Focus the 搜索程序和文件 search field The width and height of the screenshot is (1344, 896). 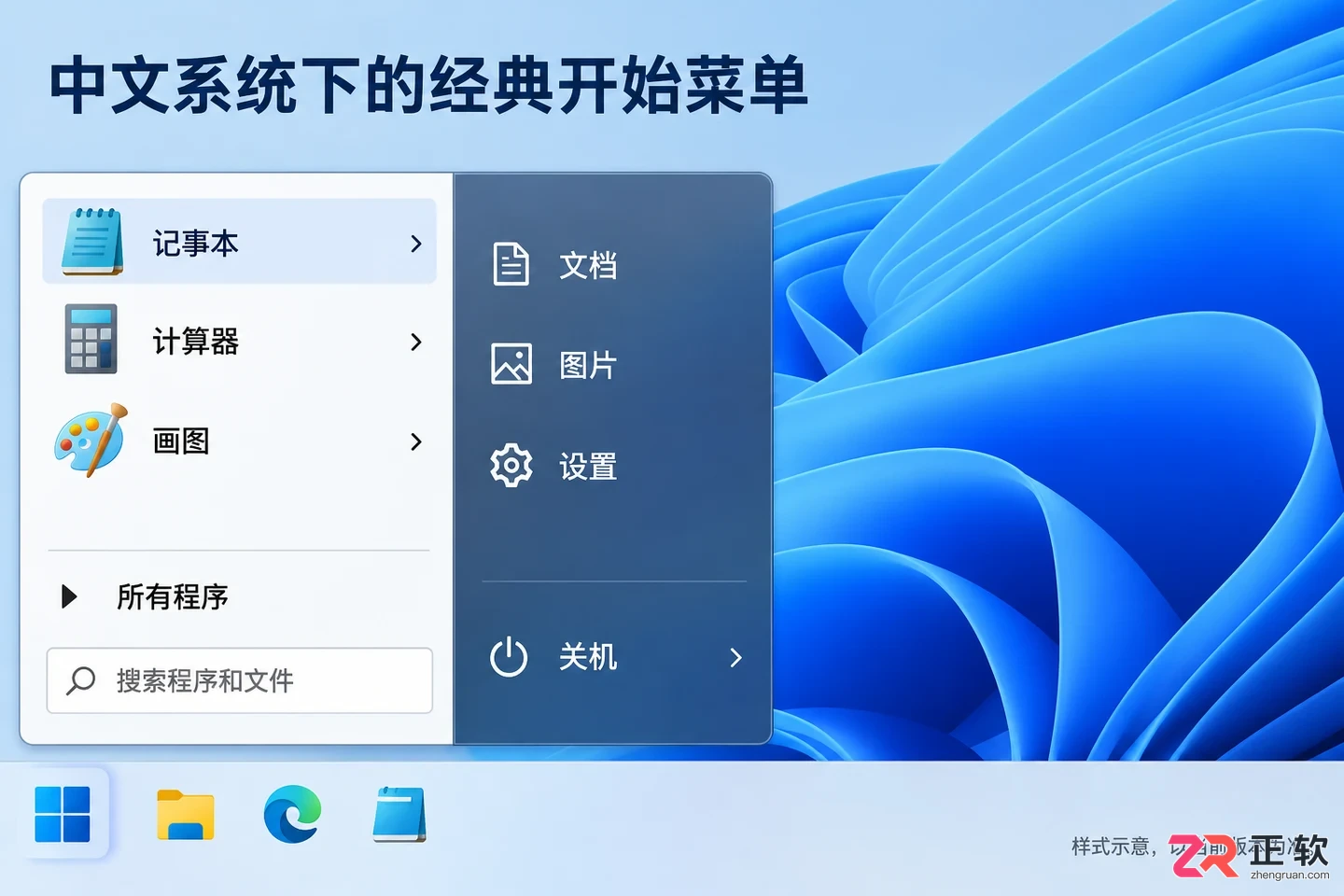pos(240,680)
